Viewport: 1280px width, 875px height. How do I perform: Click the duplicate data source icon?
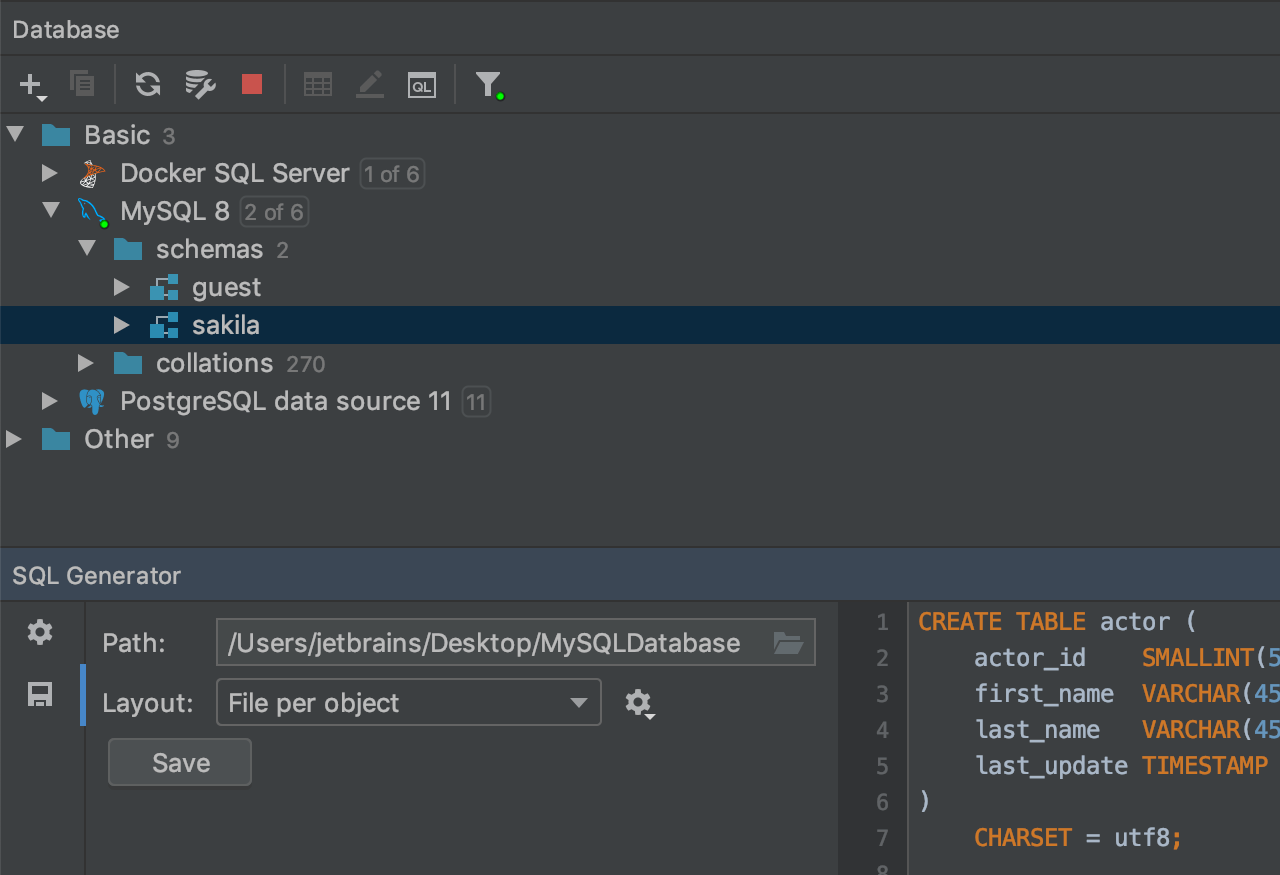[x=82, y=84]
